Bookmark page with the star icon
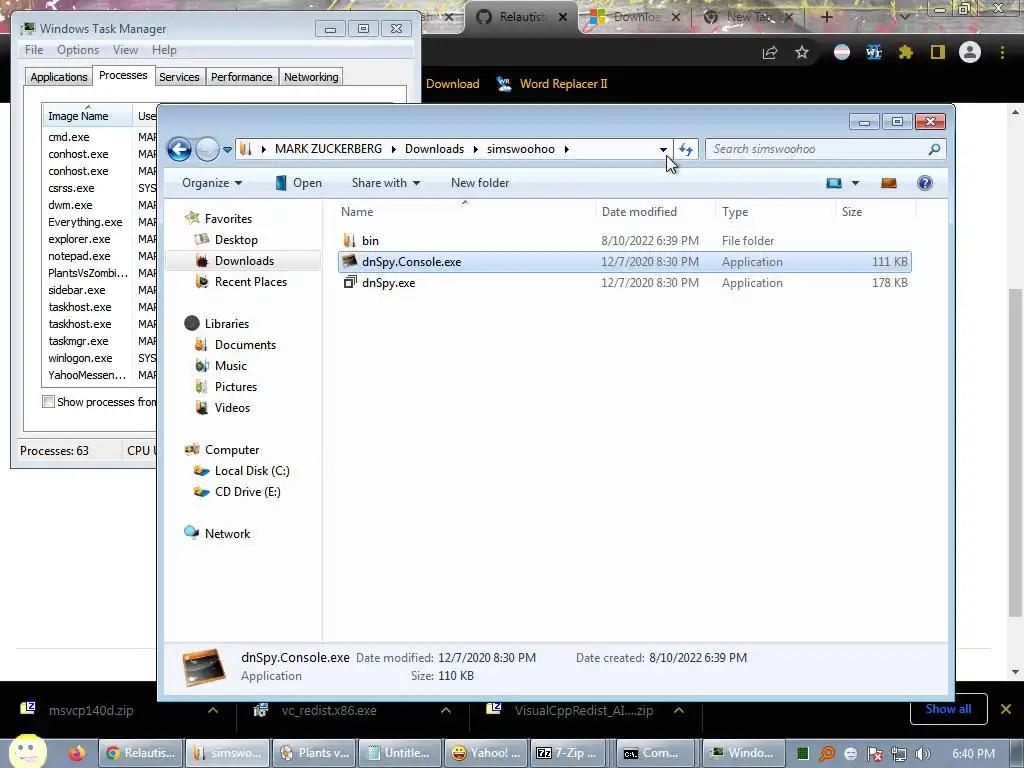 pyautogui.click(x=802, y=52)
